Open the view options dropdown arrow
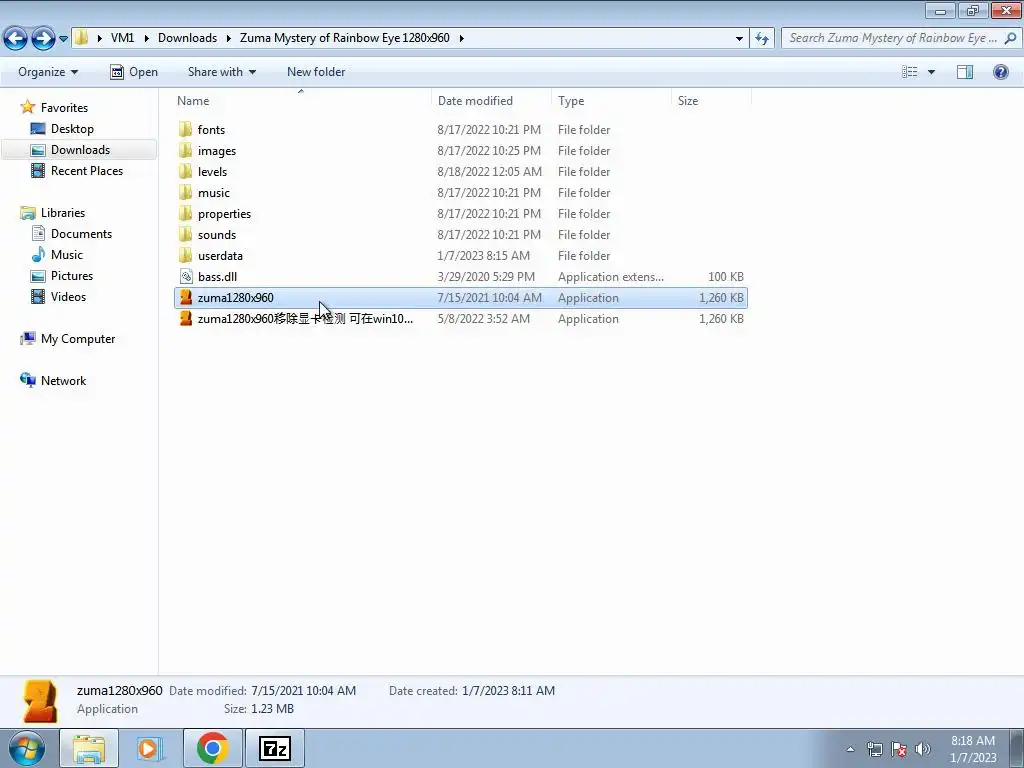The height and width of the screenshot is (768, 1024). (x=931, y=72)
